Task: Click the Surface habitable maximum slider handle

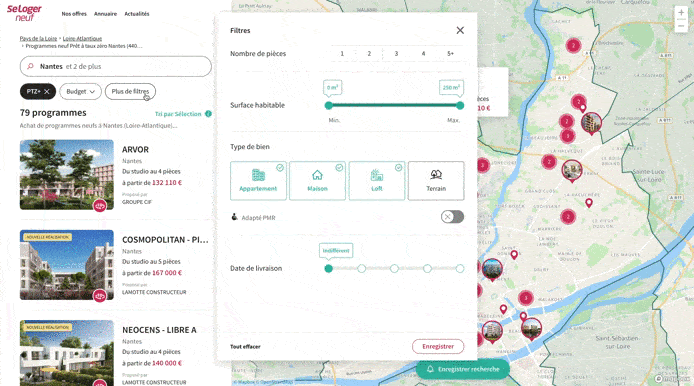Action: (460, 105)
